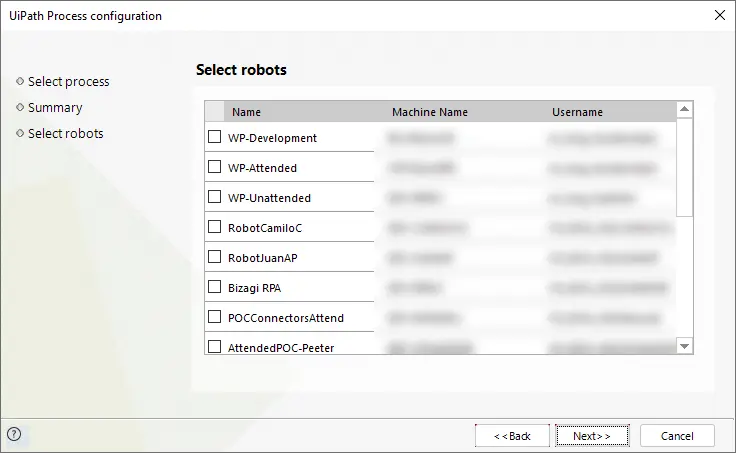Click the Next button
Screen dimensions: 736x453
tap(592, 436)
